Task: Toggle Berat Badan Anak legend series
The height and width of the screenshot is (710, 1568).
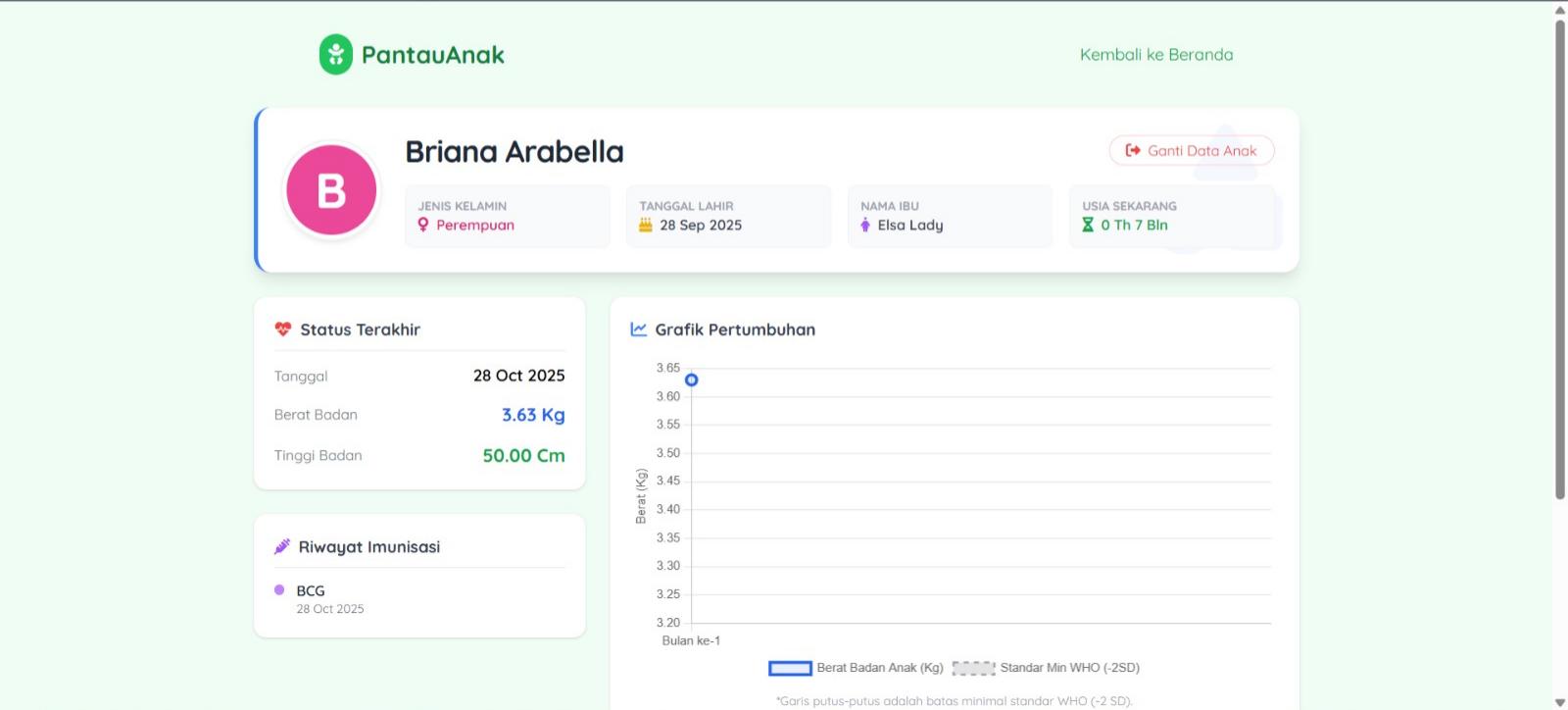Action: (x=856, y=668)
